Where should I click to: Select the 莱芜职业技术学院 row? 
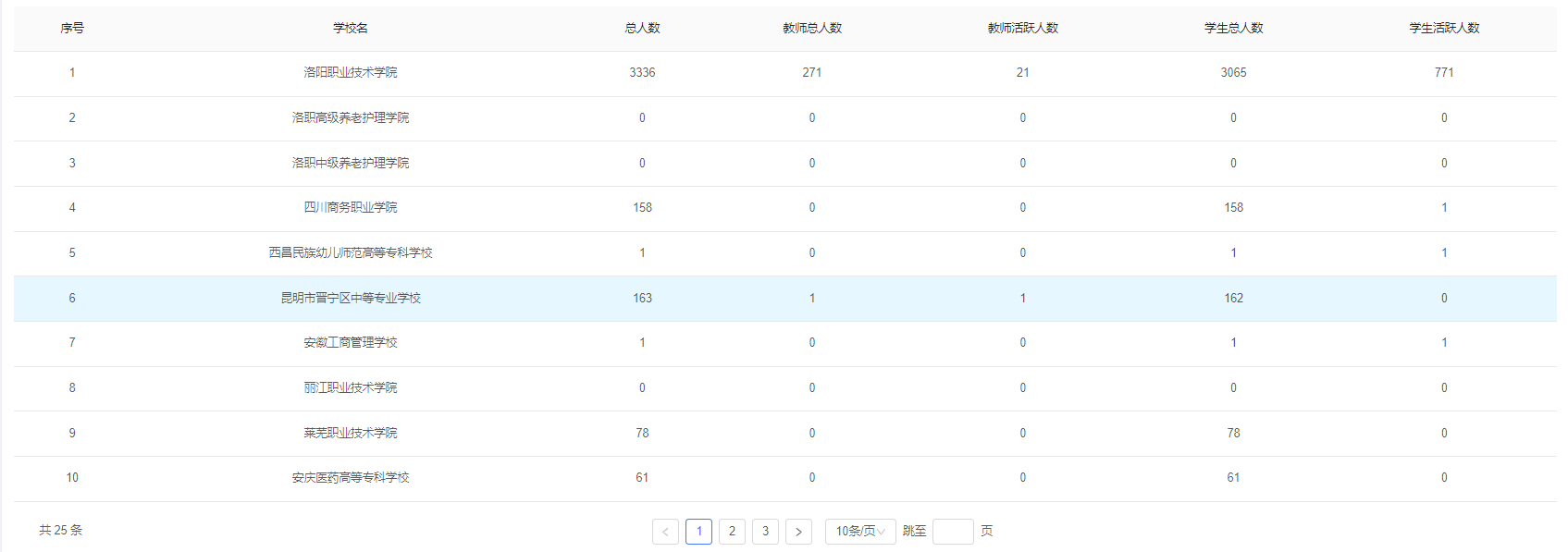351,433
